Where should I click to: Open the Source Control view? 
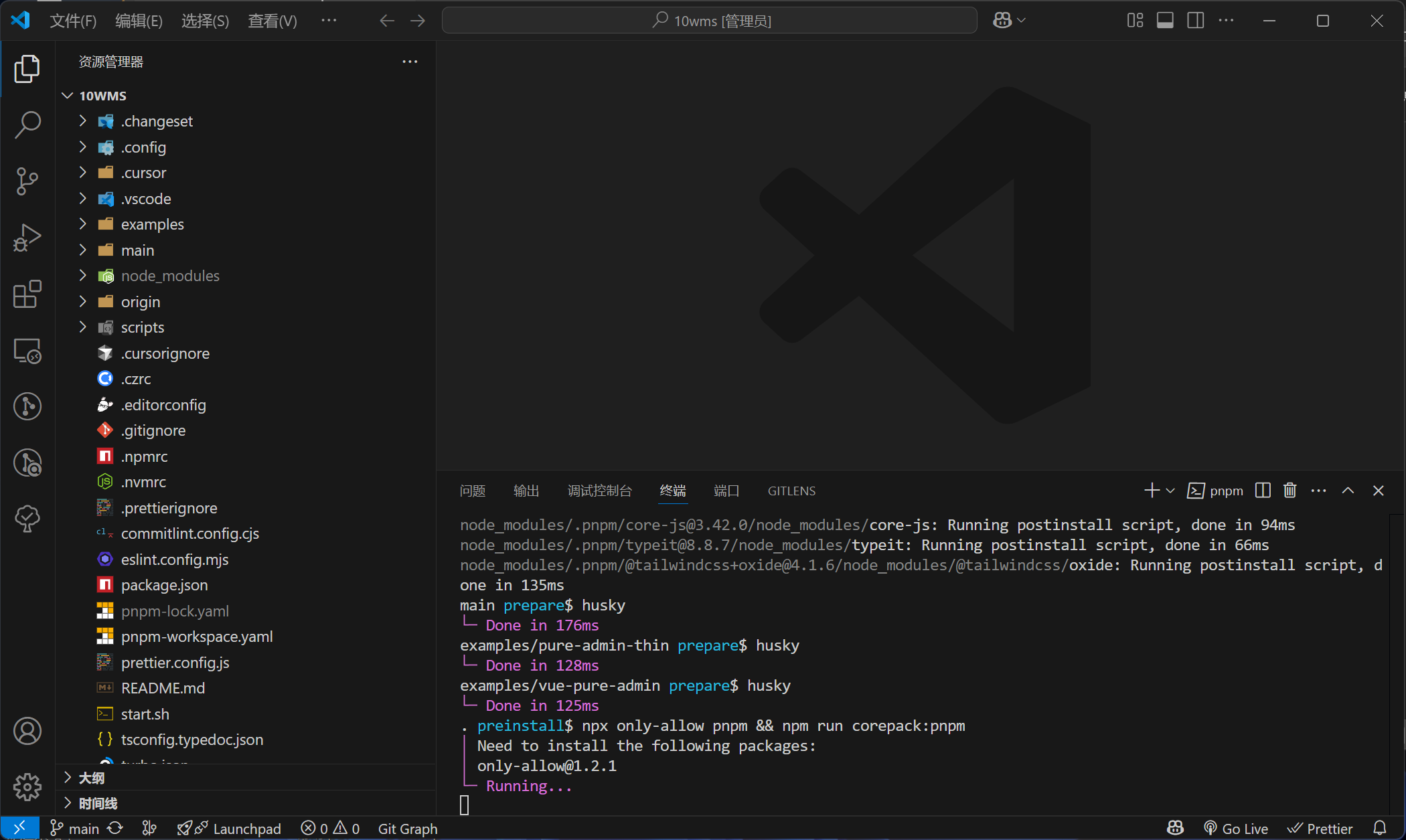27,181
